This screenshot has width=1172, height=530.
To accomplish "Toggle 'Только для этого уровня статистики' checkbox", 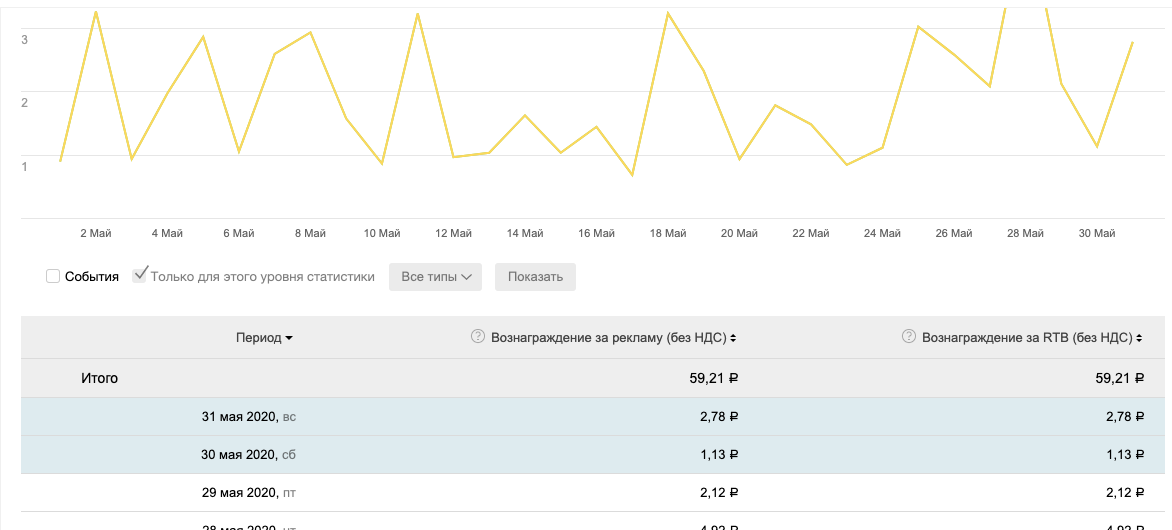I will click(140, 276).
